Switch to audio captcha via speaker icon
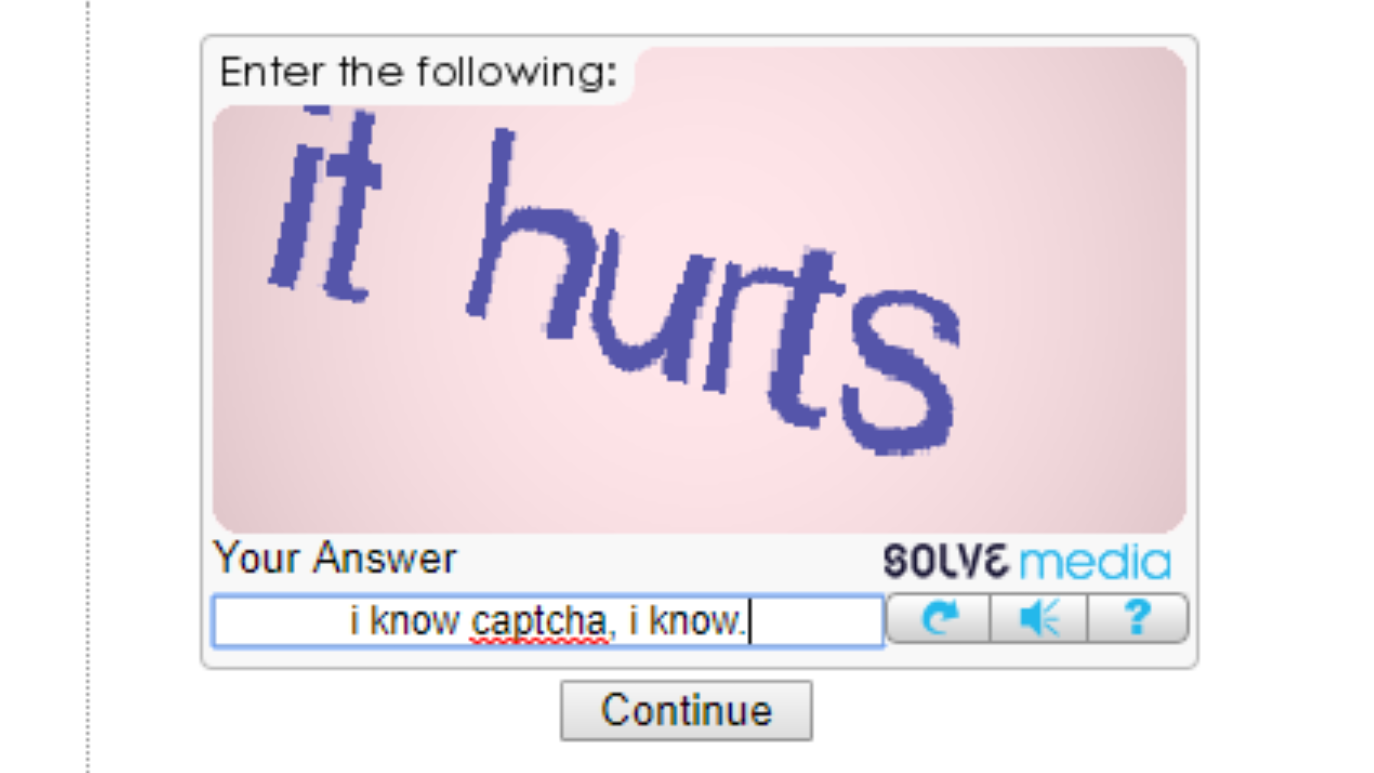The height and width of the screenshot is (773, 1374). (x=1039, y=620)
